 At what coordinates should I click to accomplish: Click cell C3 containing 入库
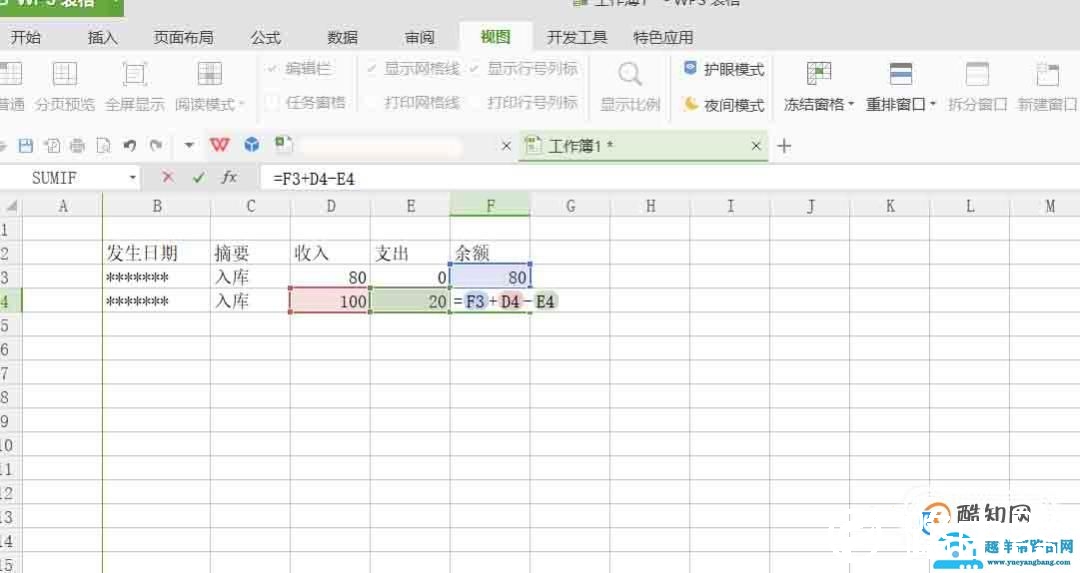(251, 277)
